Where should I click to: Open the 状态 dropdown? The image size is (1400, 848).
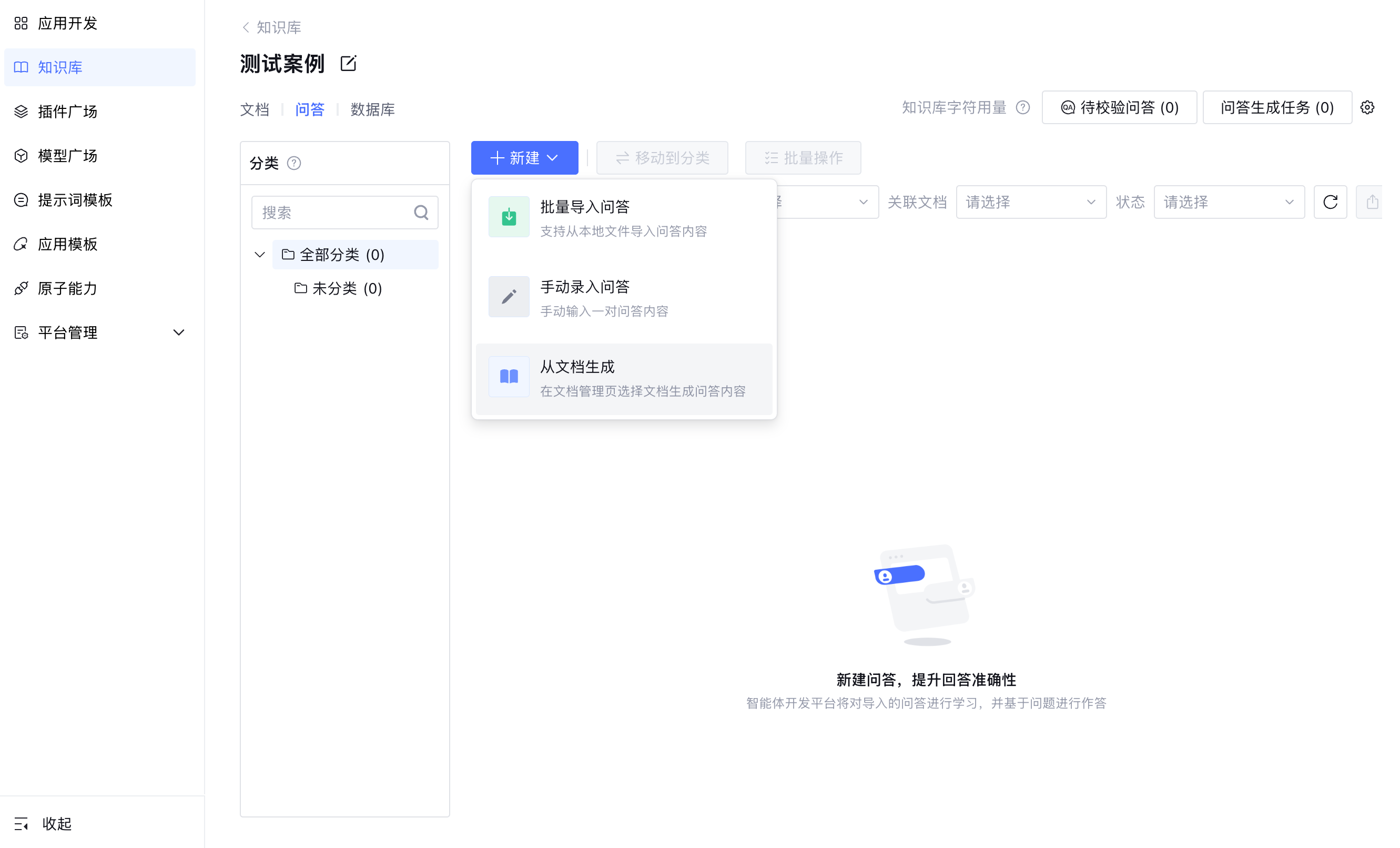pyautogui.click(x=1228, y=202)
